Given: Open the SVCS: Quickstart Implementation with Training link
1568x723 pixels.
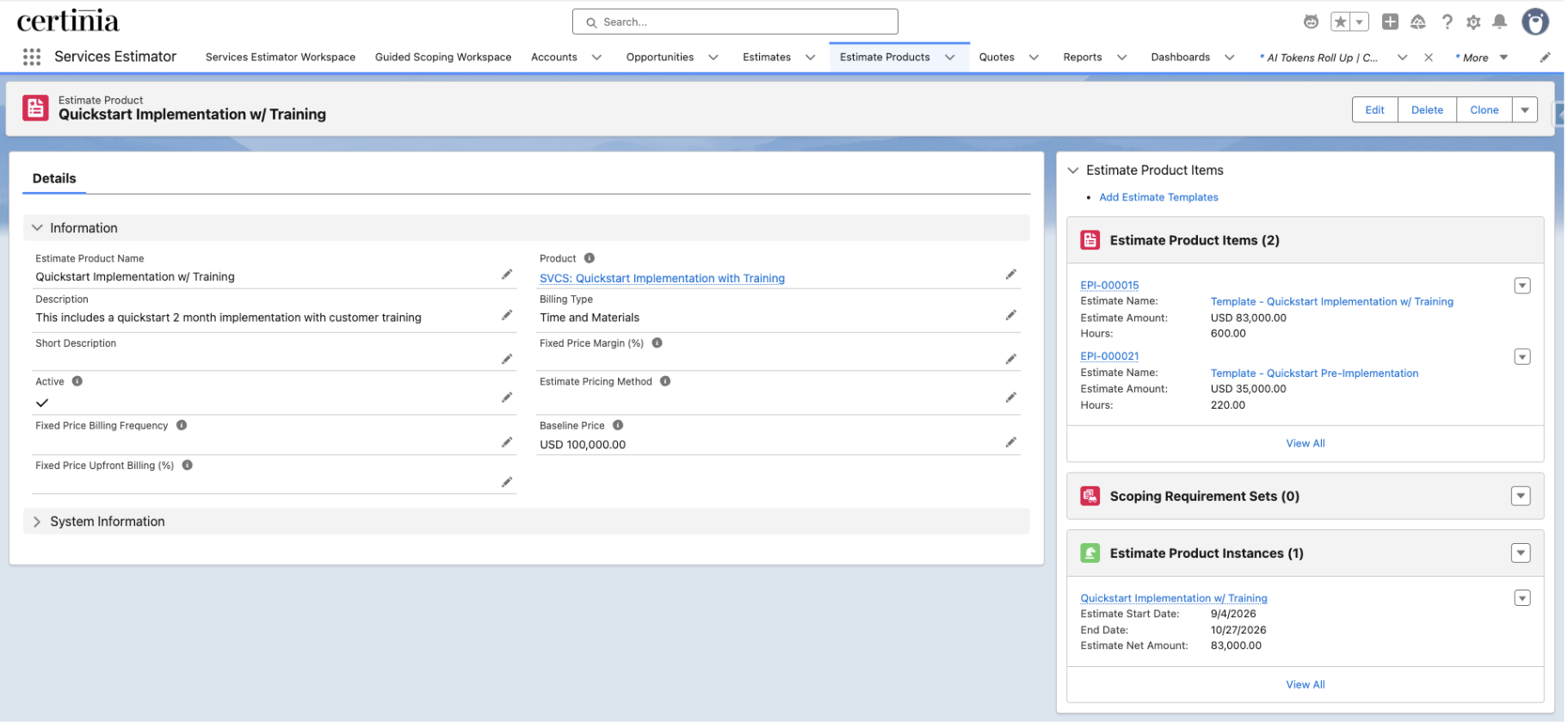Looking at the screenshot, I should (x=662, y=278).
